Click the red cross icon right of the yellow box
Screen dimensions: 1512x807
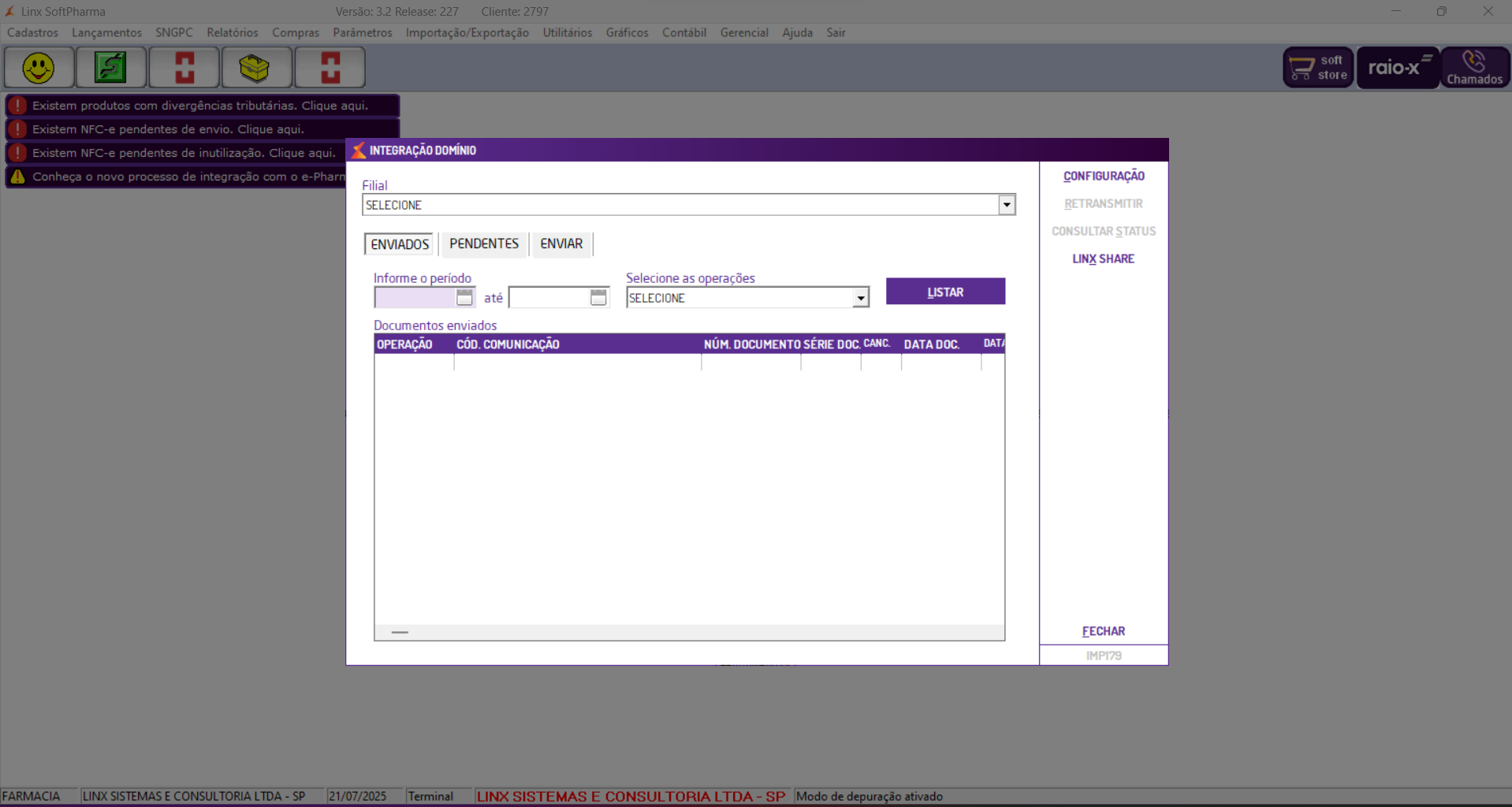point(330,68)
